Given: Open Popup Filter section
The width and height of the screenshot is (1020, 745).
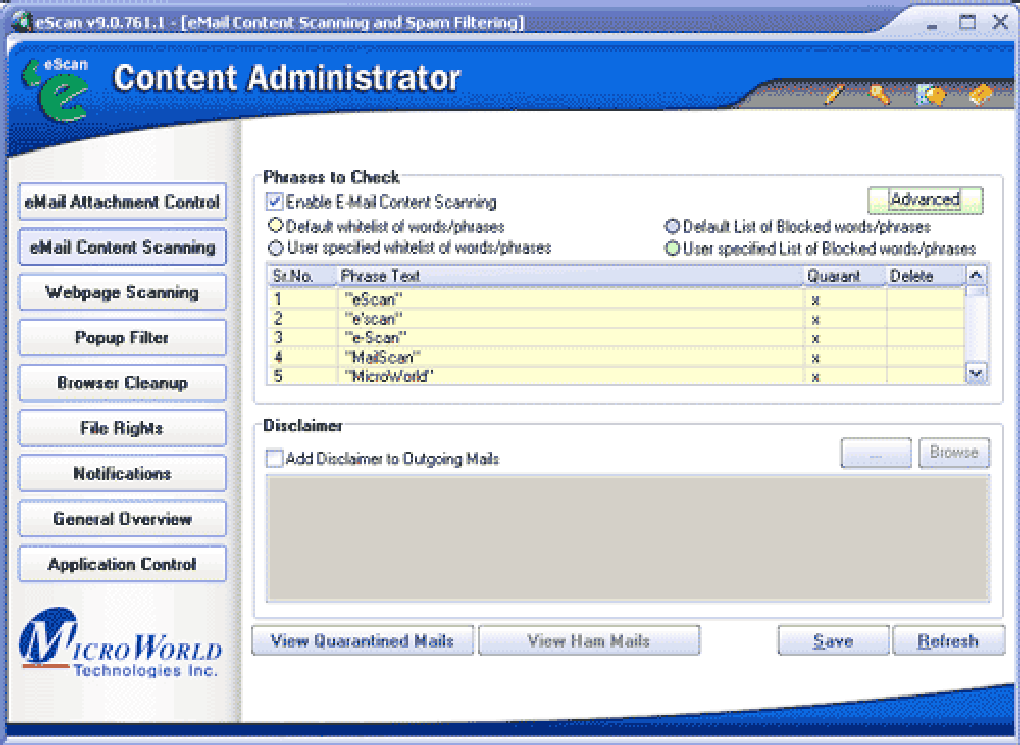Looking at the screenshot, I should pyautogui.click(x=122, y=338).
